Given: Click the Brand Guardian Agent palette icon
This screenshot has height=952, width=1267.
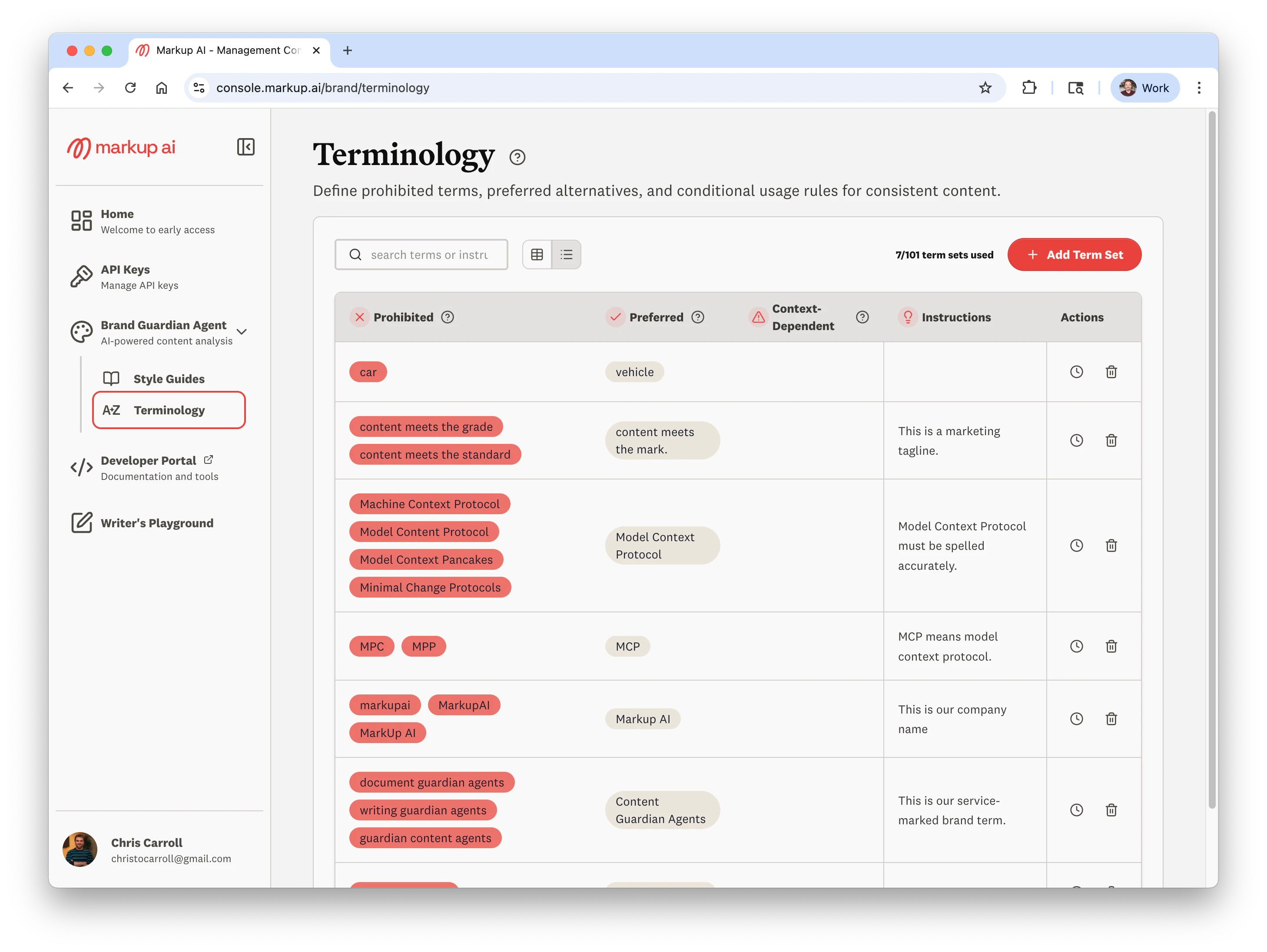Looking at the screenshot, I should tap(81, 332).
